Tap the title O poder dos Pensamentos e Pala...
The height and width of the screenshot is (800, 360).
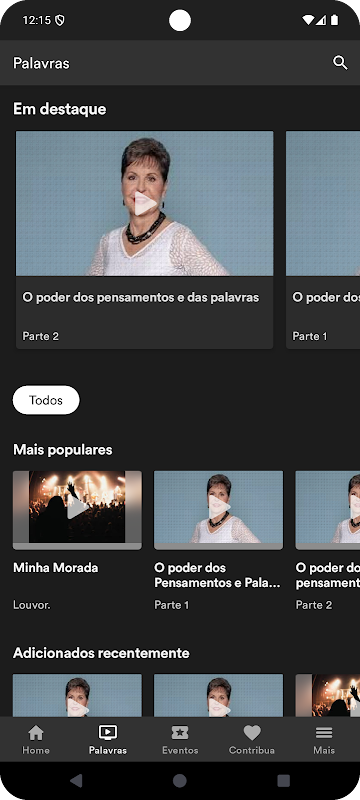[217, 576]
